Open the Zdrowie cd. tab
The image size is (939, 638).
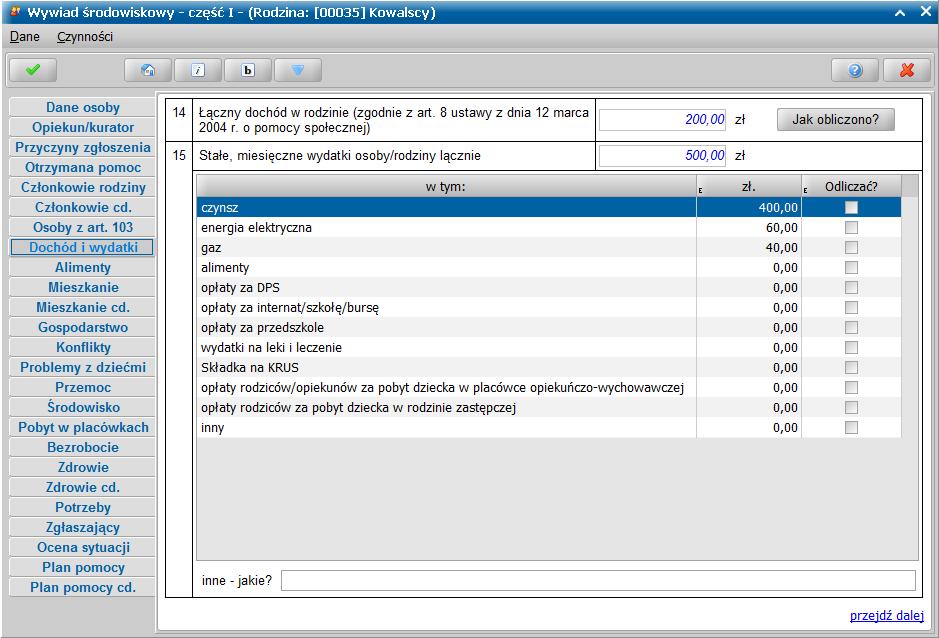[83, 487]
